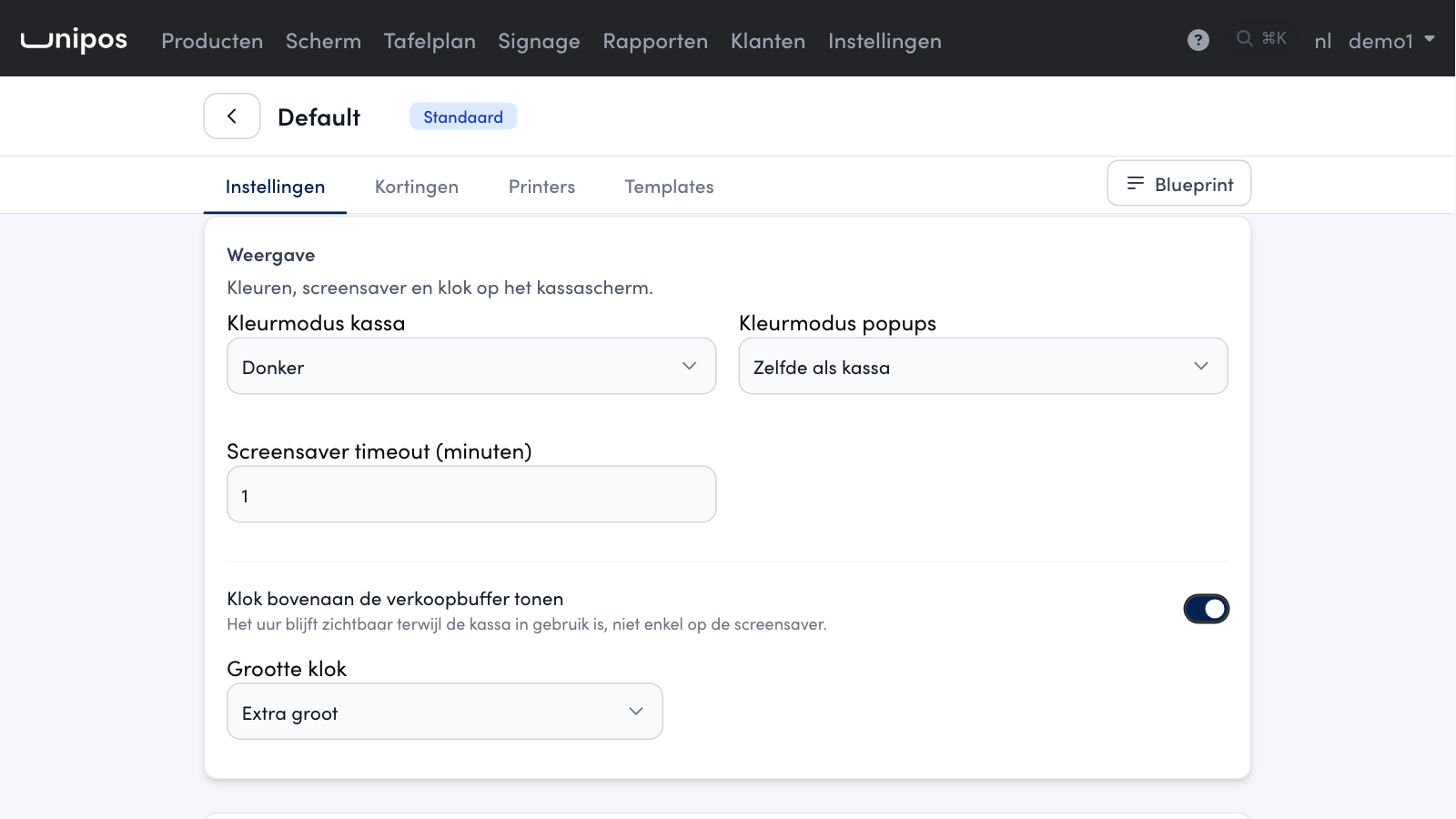Focus the Screensaver timeout field

pyautogui.click(x=471, y=494)
